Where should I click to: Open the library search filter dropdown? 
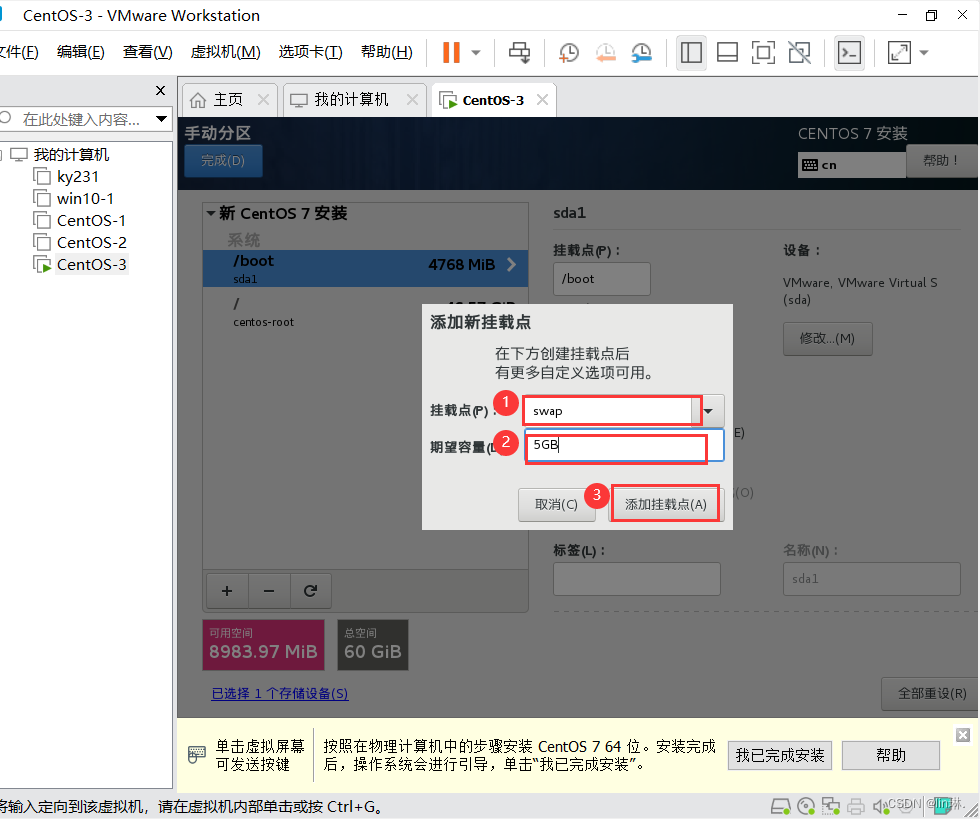(x=162, y=119)
